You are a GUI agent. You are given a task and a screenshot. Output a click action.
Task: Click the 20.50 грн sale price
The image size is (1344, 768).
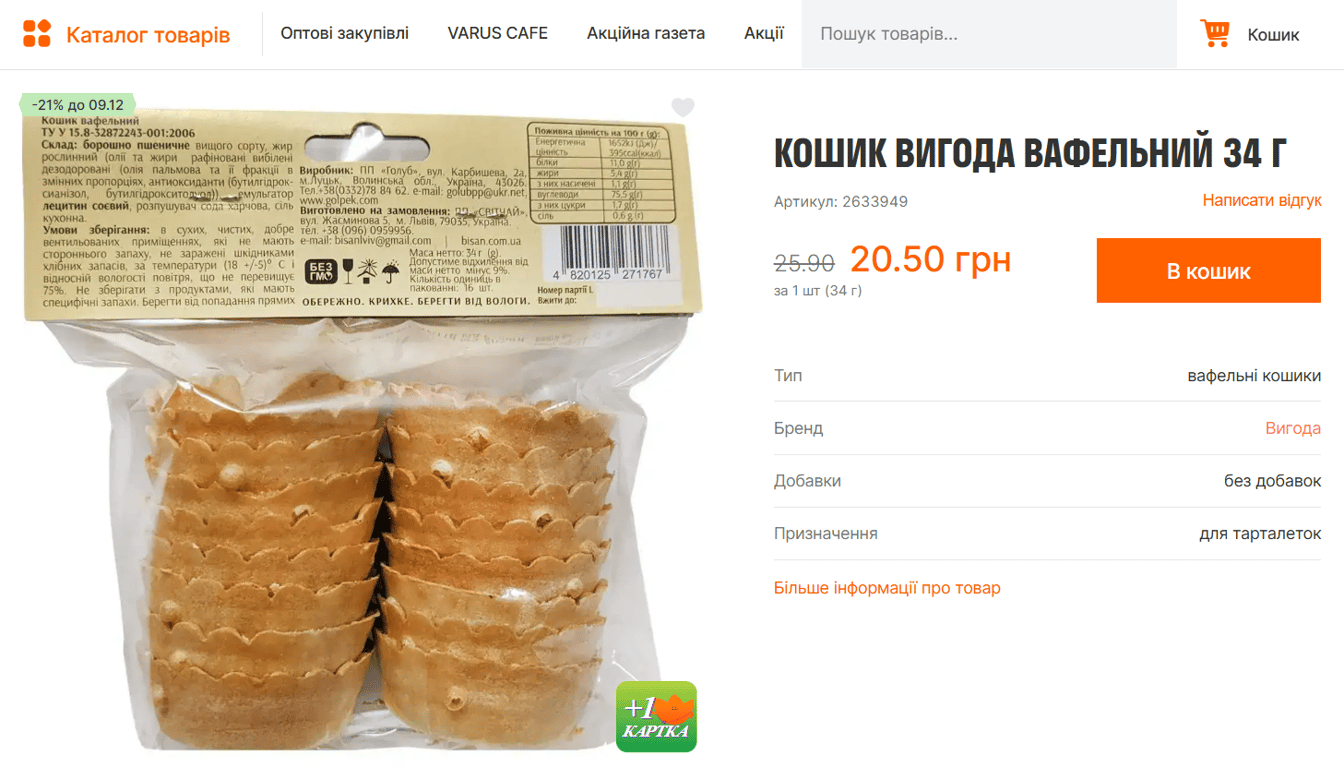click(931, 259)
